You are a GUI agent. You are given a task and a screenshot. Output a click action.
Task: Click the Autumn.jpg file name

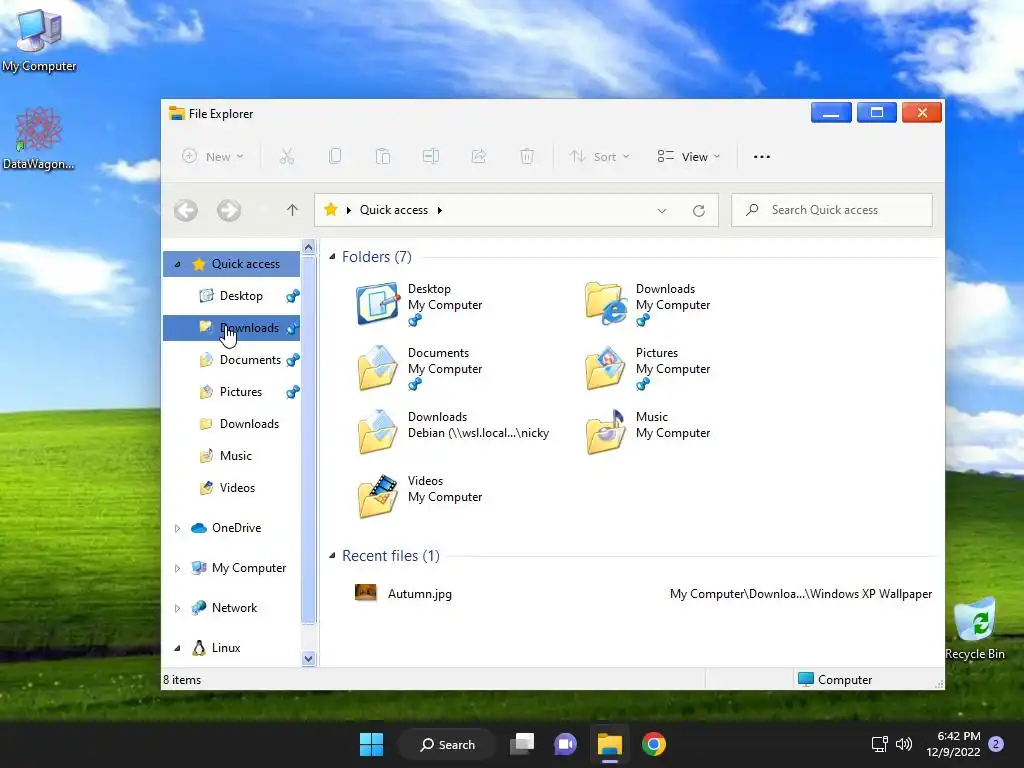(420, 594)
